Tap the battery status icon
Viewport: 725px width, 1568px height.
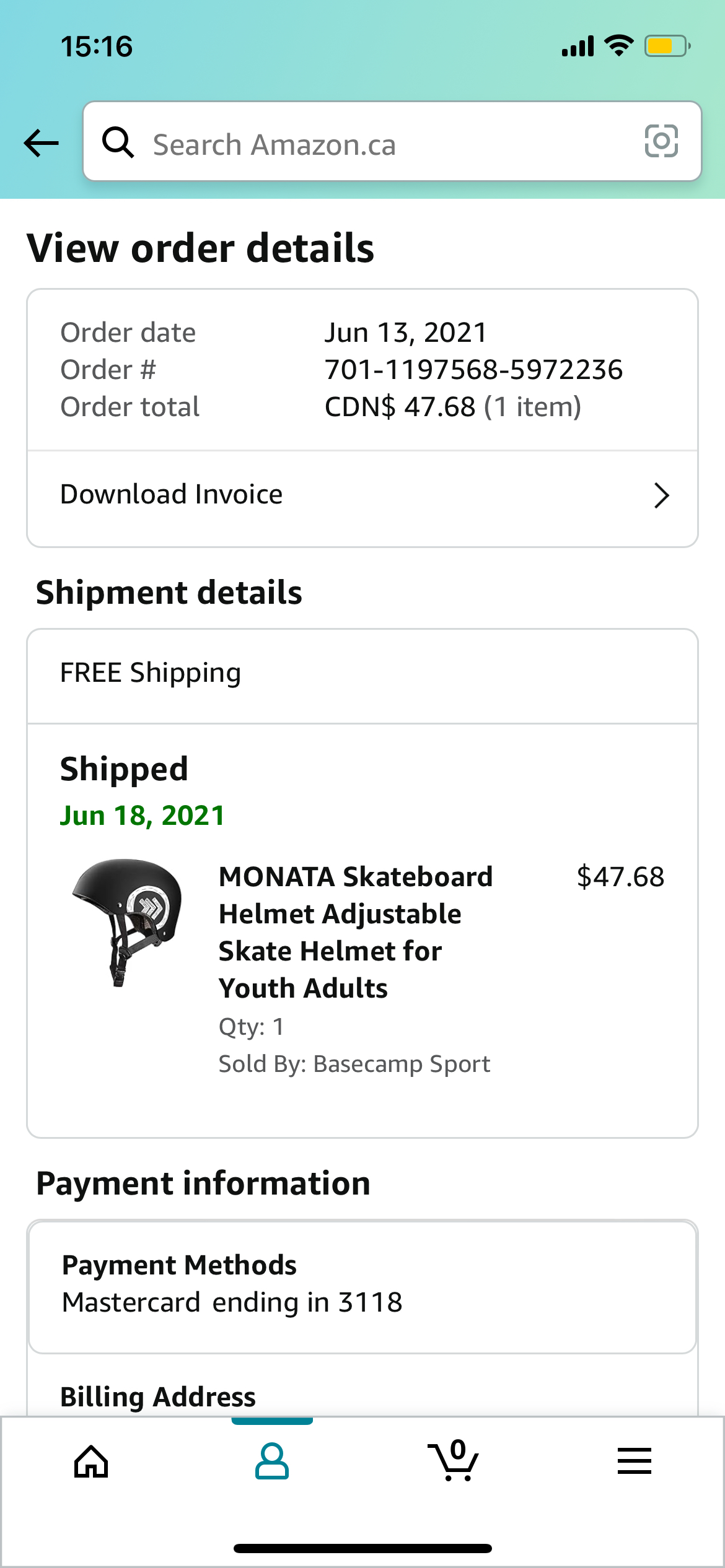coord(668,46)
